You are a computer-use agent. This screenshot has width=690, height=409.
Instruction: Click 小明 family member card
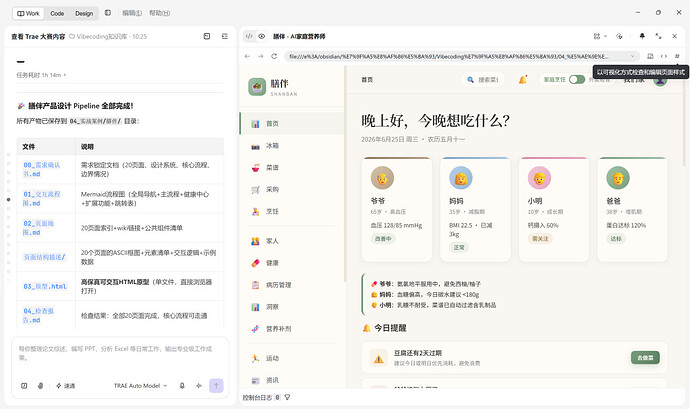click(x=554, y=210)
